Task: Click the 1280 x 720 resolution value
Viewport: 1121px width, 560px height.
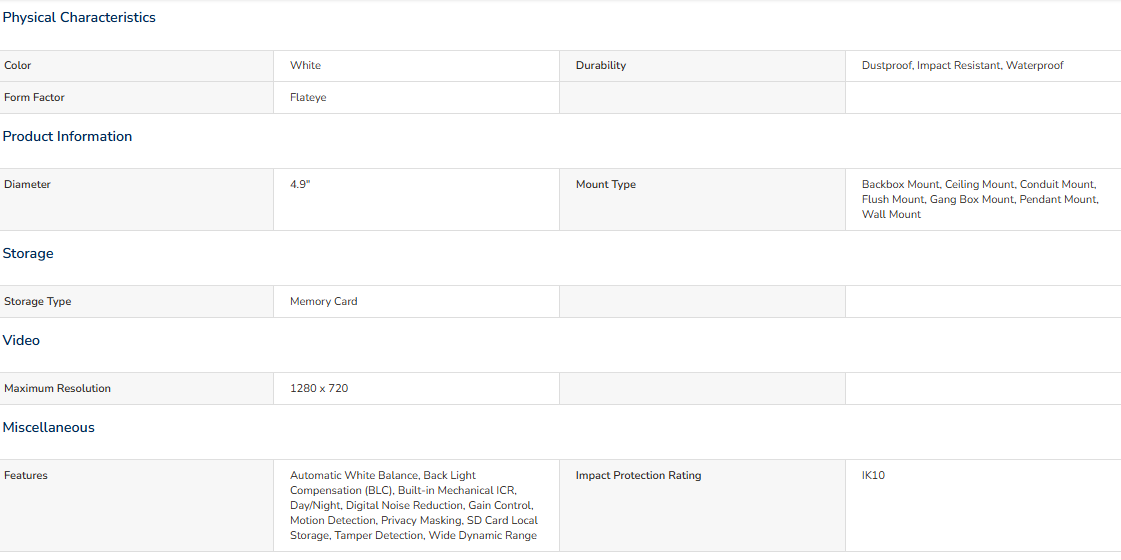Action: (319, 388)
